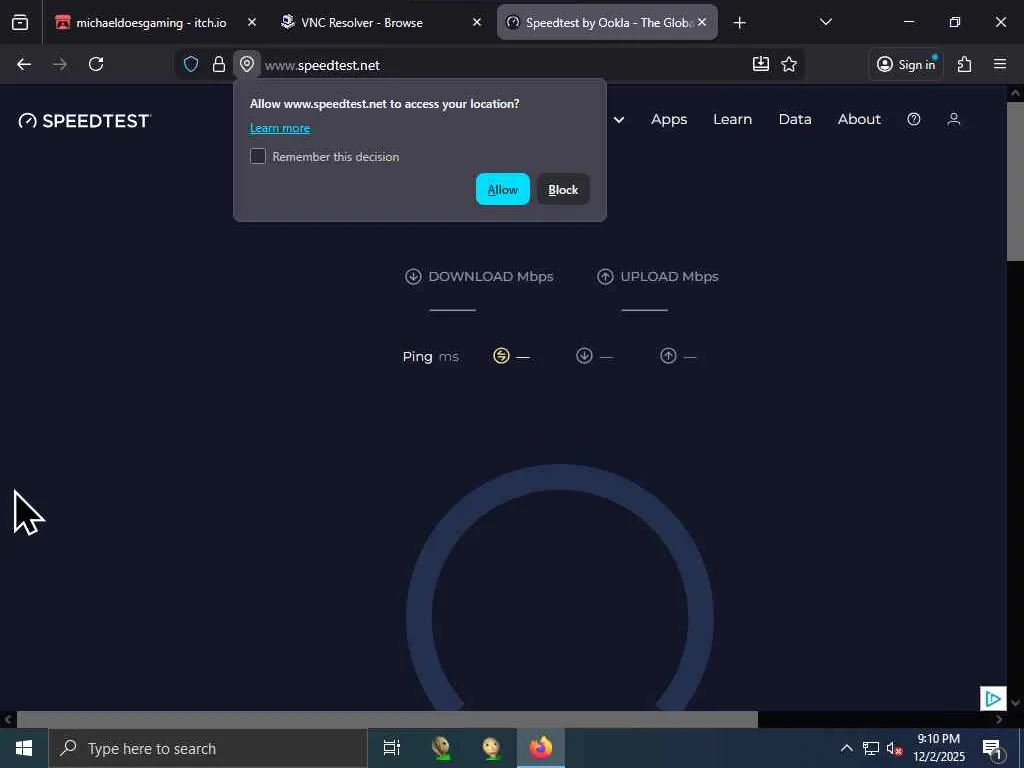
Task: Open Speedtest user account icon
Action: tap(953, 119)
